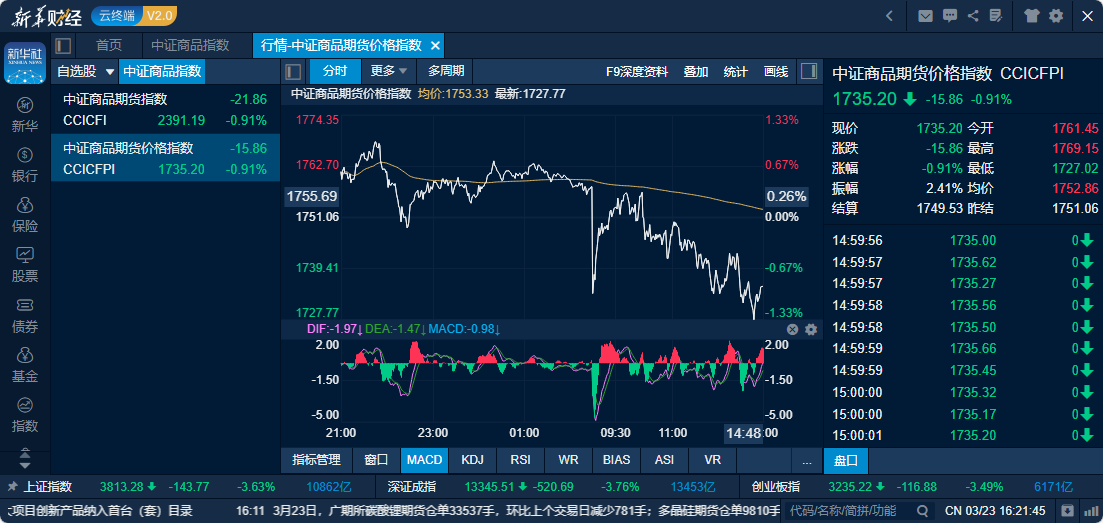Open the skin theme shirt icon
Viewport: 1103px width, 523px height.
coord(1033,16)
